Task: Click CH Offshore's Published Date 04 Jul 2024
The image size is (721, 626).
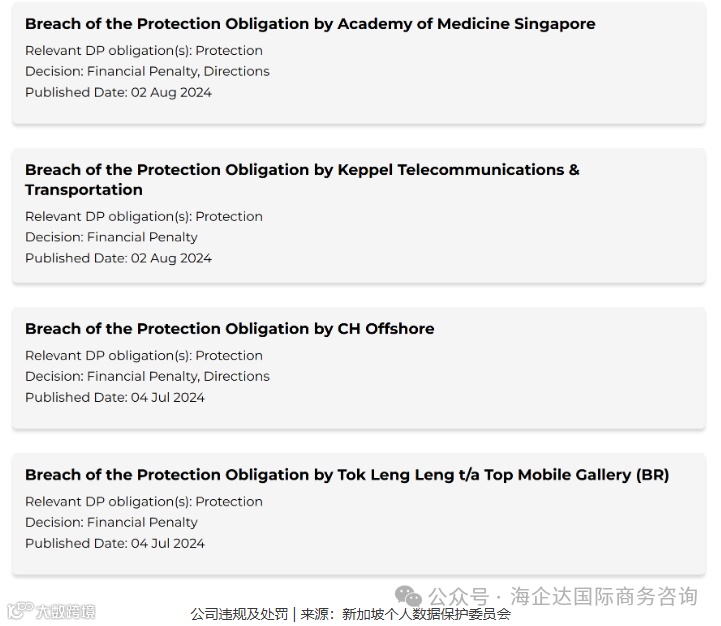Action: 115,397
